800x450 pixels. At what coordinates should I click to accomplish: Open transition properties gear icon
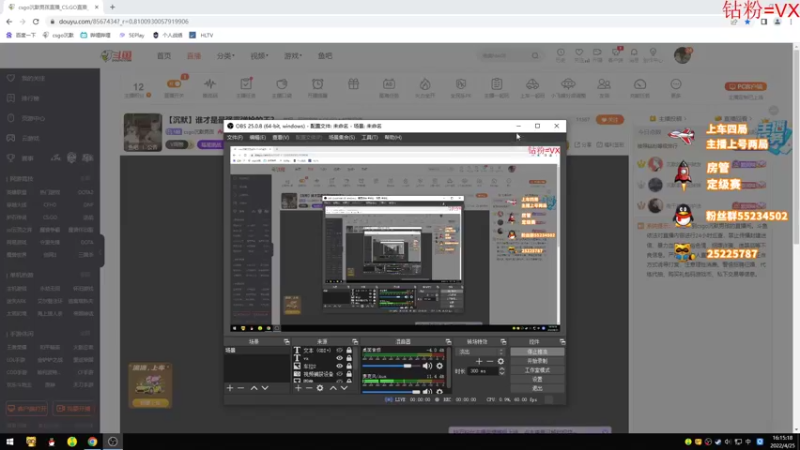(x=501, y=361)
